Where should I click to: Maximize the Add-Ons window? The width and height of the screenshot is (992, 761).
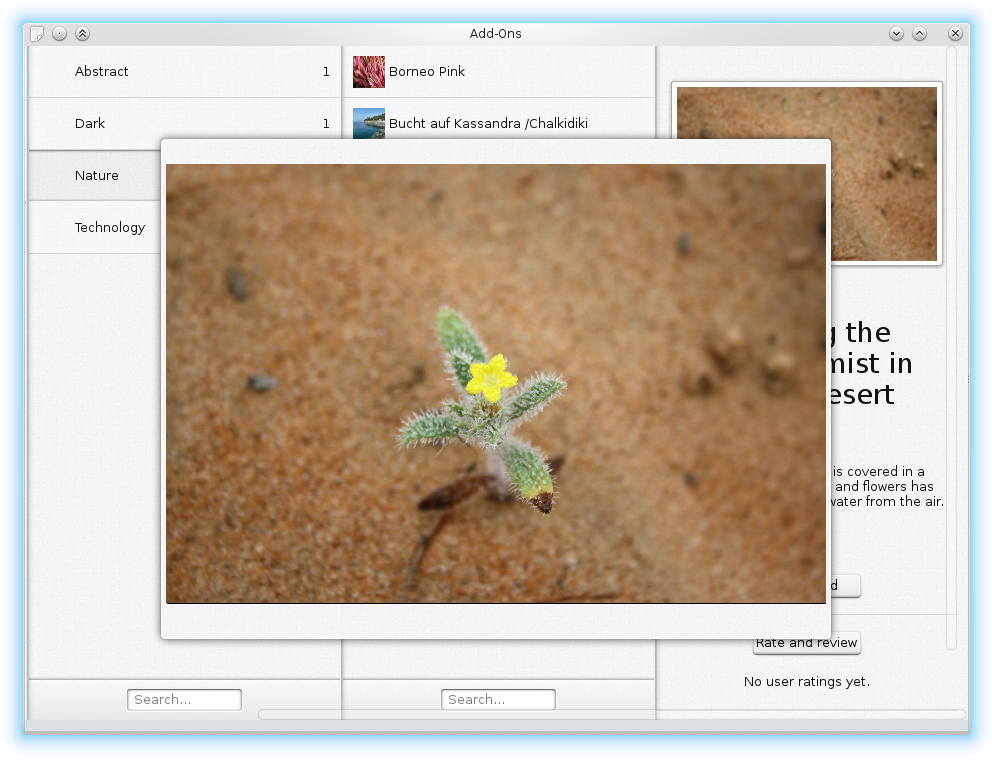point(919,34)
